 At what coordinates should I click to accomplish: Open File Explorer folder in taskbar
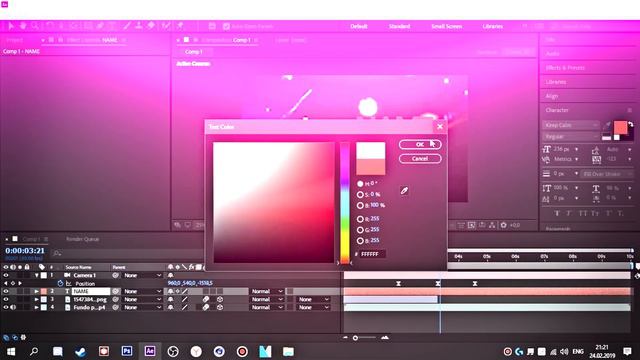288,351
